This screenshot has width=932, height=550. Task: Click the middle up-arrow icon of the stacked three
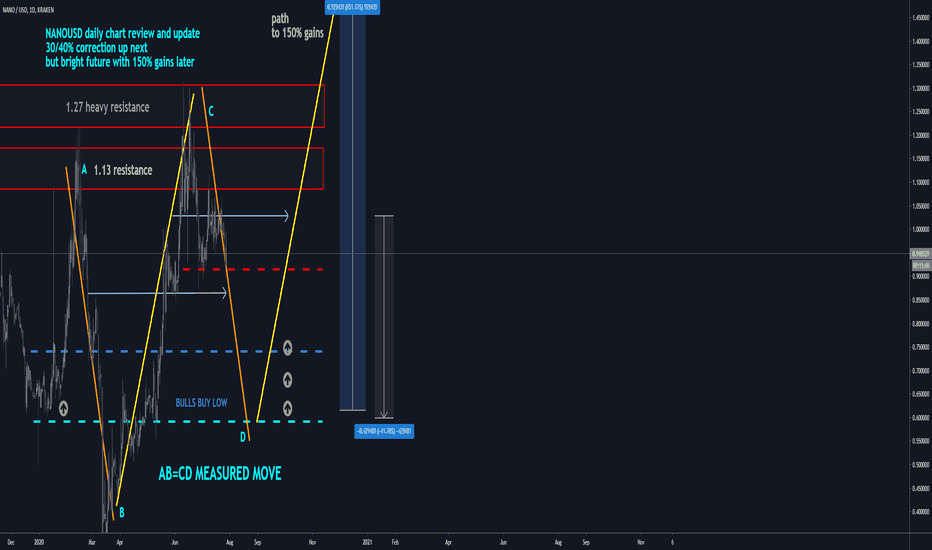pyautogui.click(x=288, y=379)
